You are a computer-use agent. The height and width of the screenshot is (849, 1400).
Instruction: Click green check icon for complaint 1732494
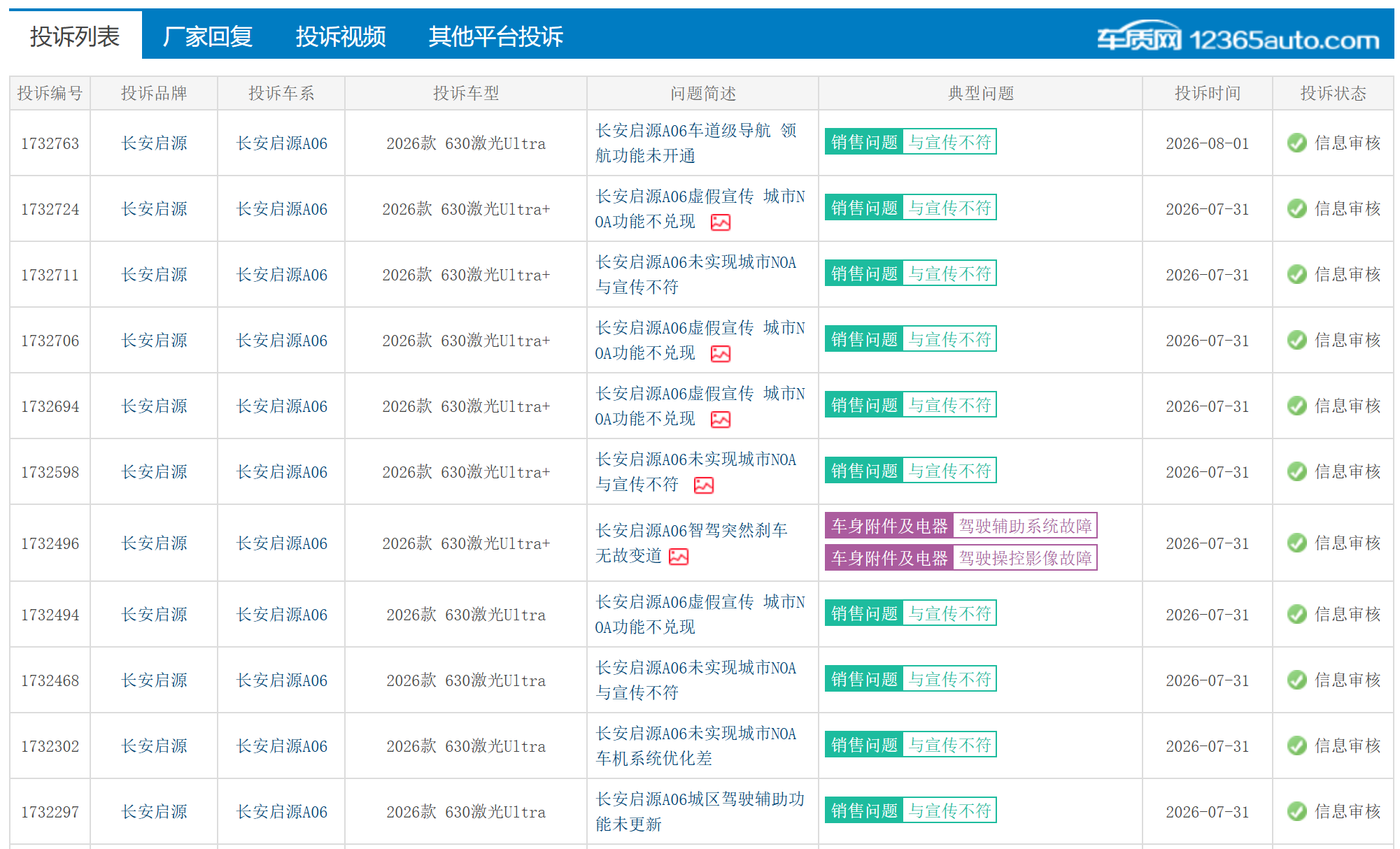(x=1296, y=614)
